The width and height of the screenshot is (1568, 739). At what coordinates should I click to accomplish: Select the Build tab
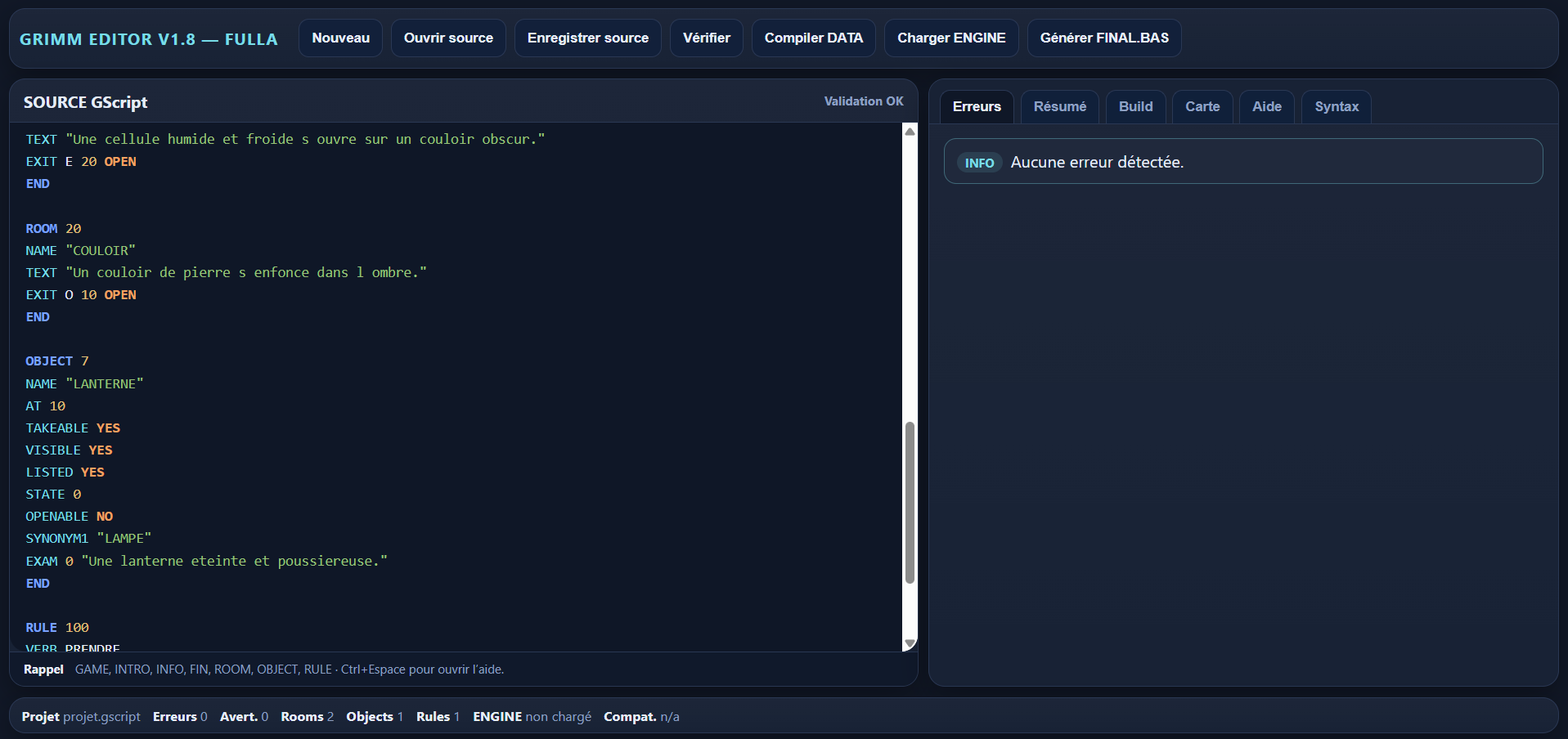(1135, 107)
